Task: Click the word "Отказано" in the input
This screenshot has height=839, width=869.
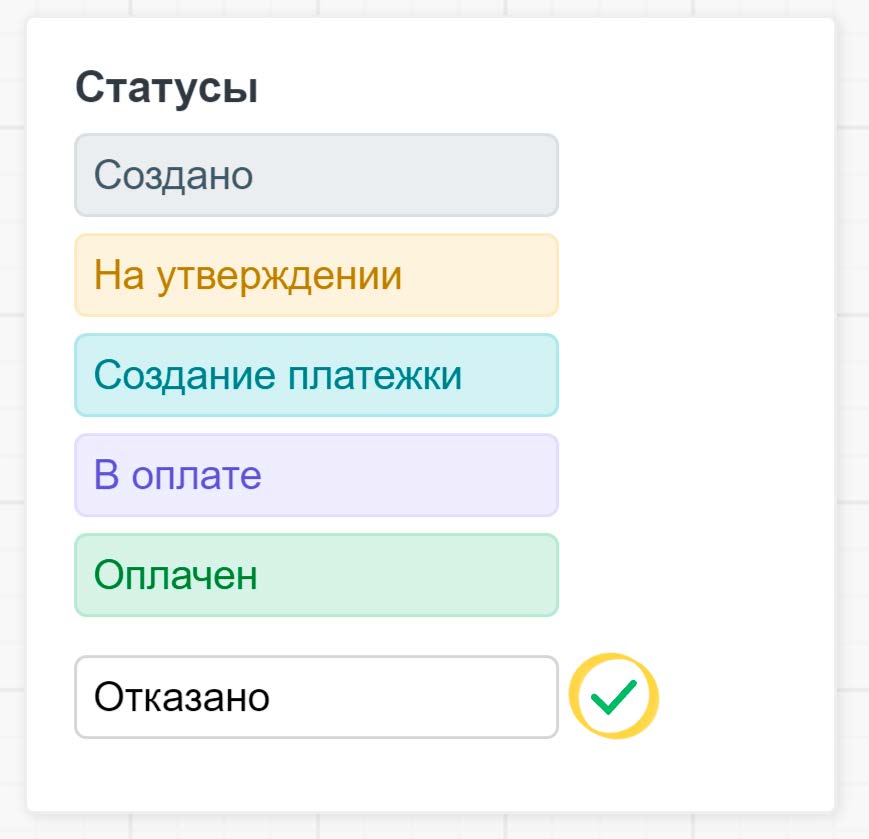Action: point(182,697)
